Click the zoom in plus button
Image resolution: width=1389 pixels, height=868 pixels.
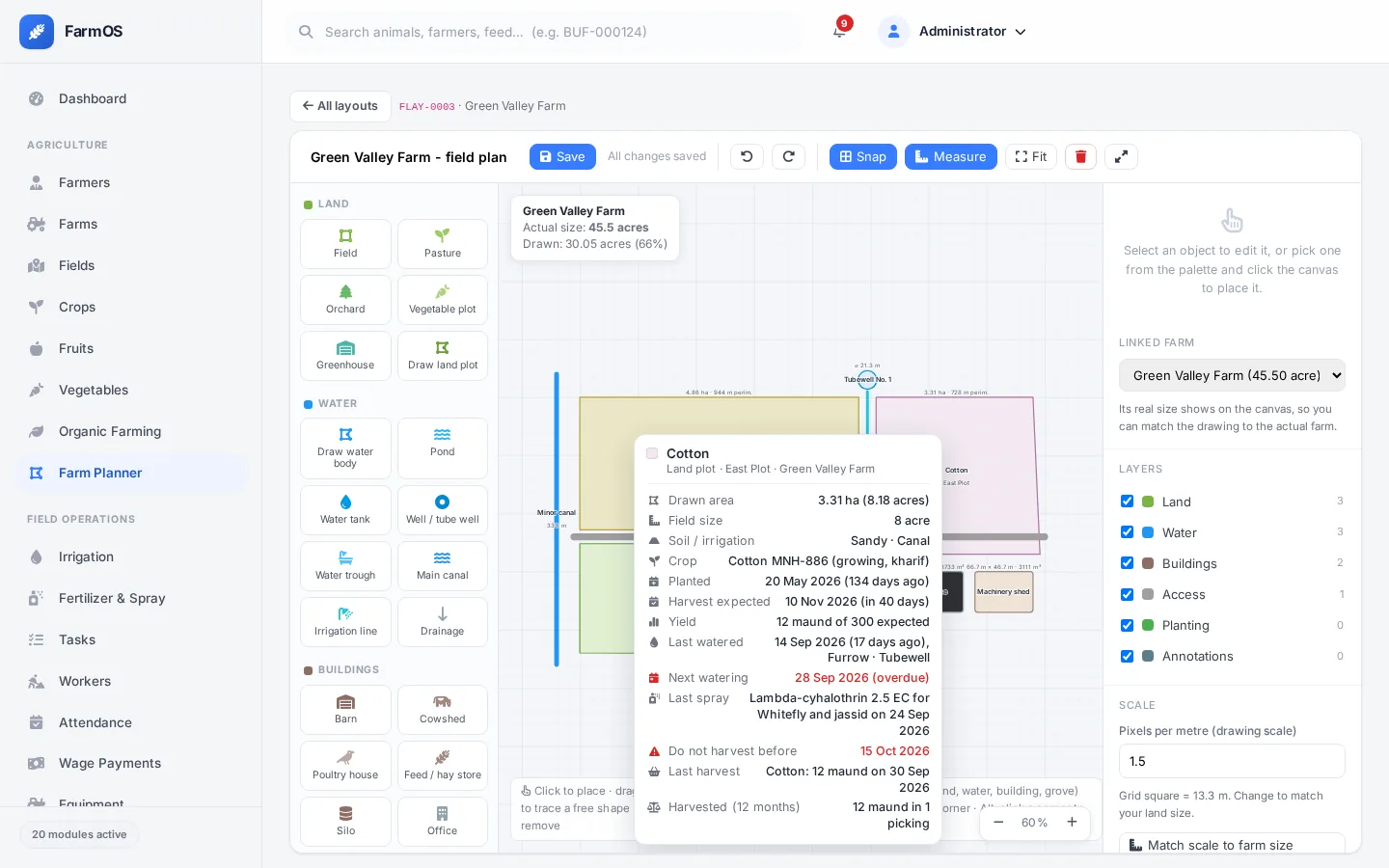click(x=1072, y=823)
